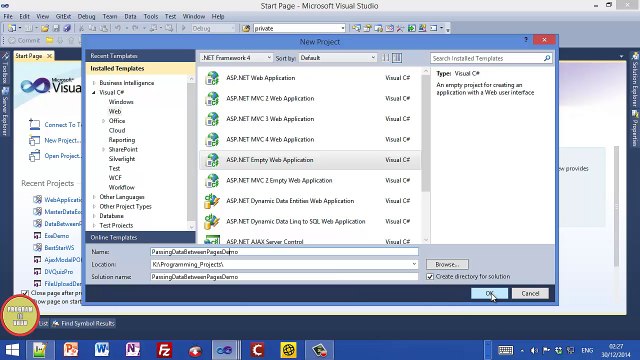Open the Online Templates section
Screen dimensions: 640x360
pos(140,238)
